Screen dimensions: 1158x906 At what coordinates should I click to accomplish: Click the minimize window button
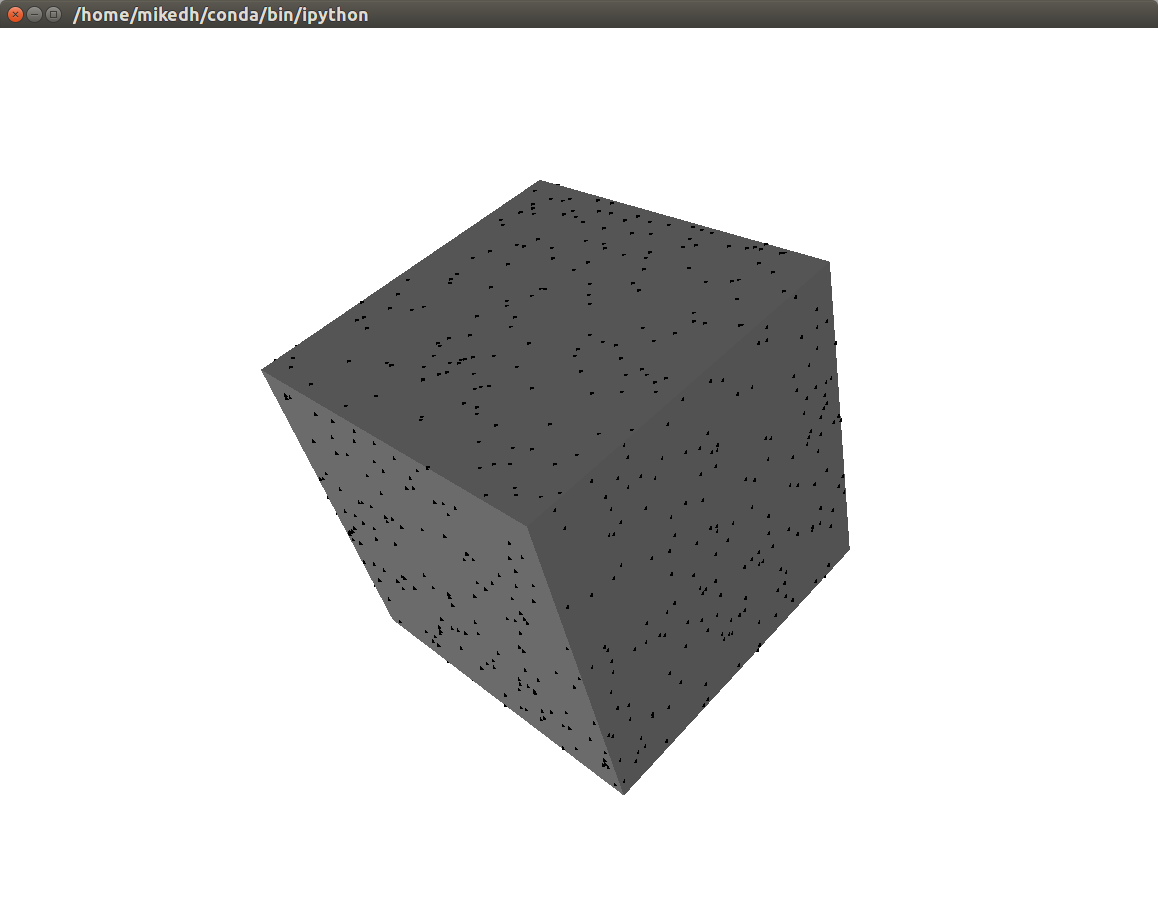tap(36, 15)
